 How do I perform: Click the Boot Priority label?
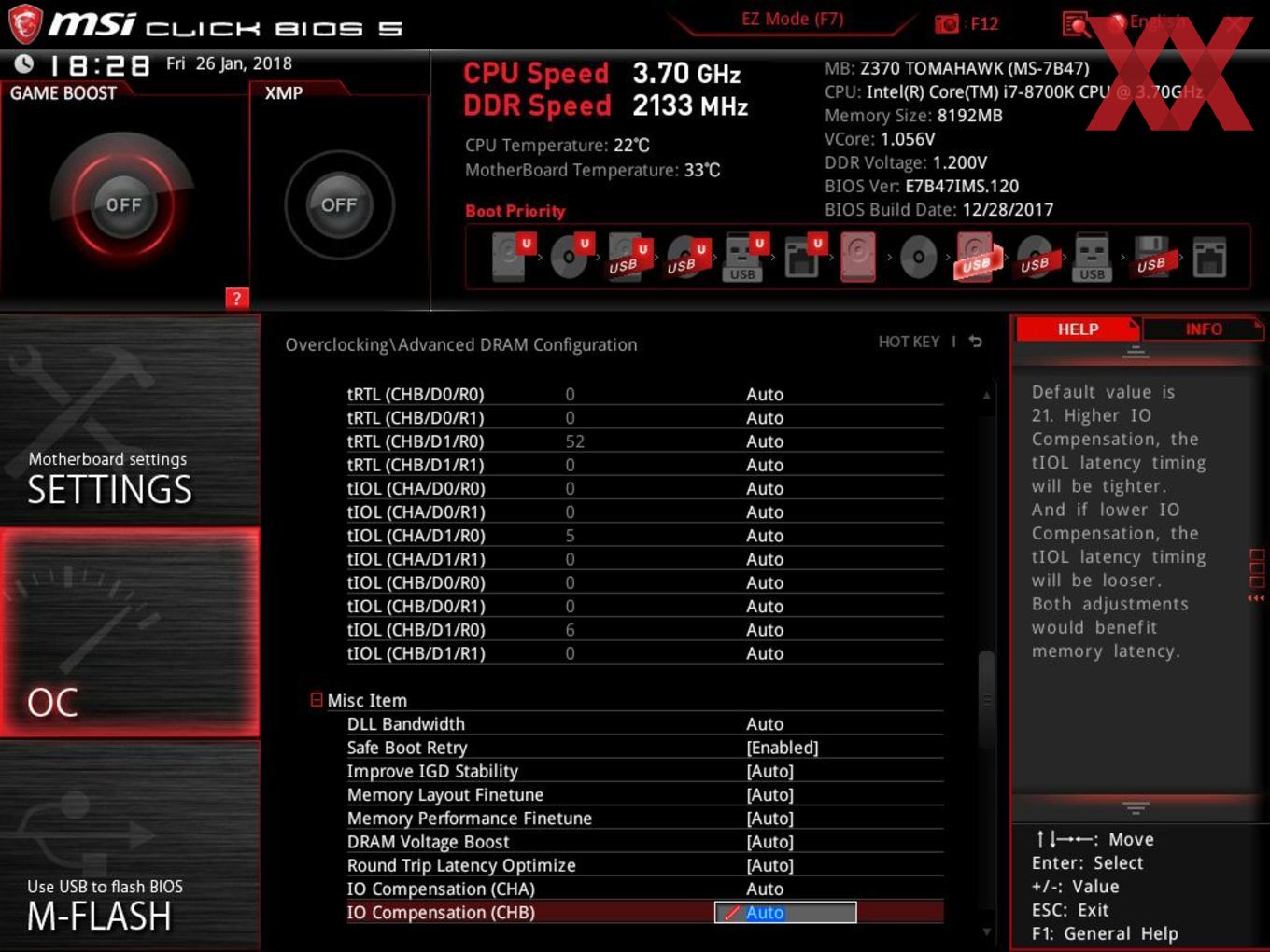[515, 211]
